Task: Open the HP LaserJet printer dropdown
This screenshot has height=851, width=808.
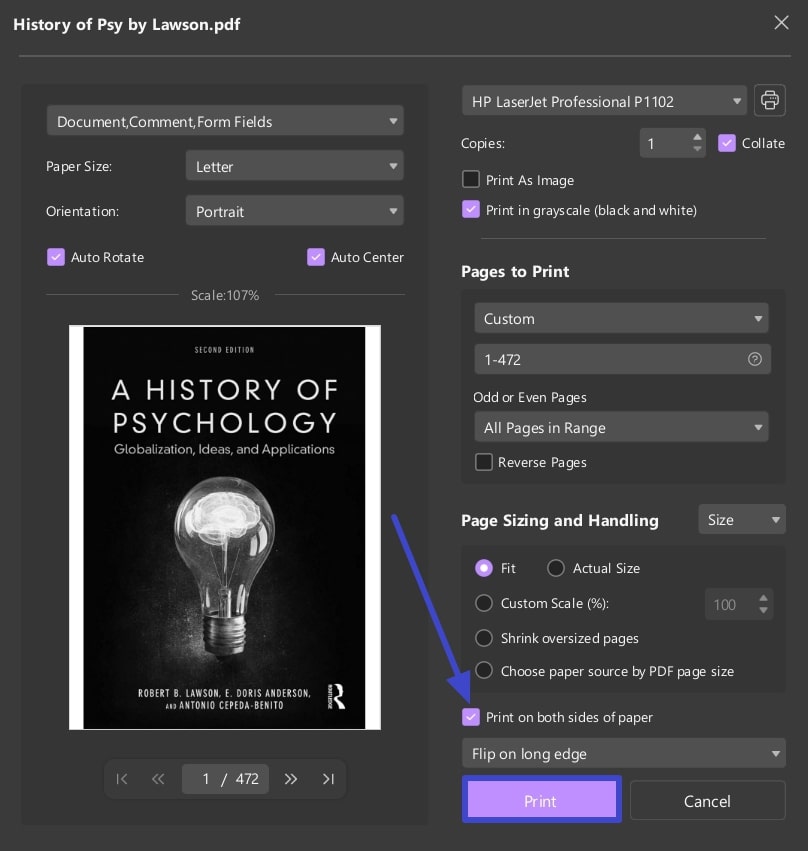Action: pos(603,101)
